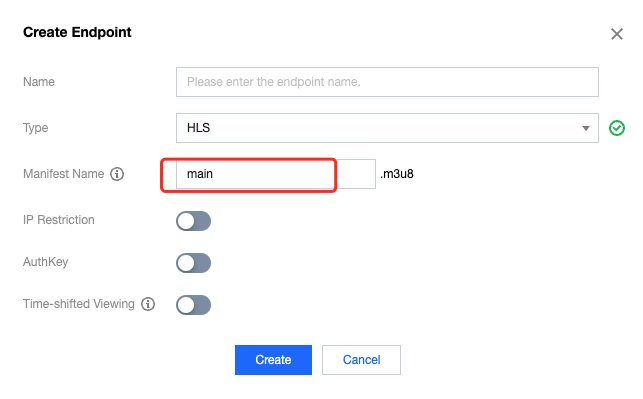Toggle Time-shifted Viewing on
This screenshot has height=399, width=643.
(194, 305)
